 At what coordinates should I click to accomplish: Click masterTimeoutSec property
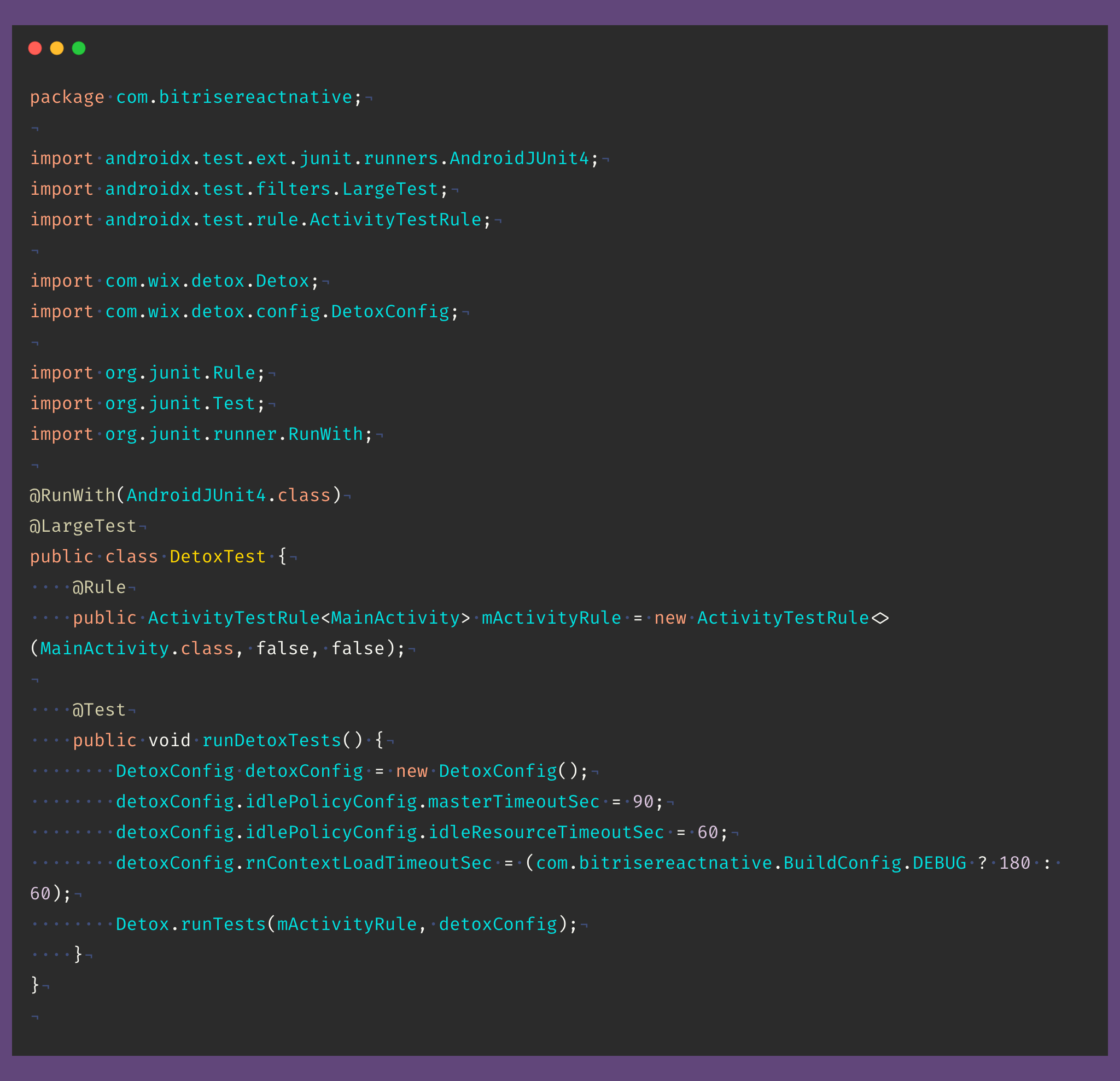click(513, 801)
